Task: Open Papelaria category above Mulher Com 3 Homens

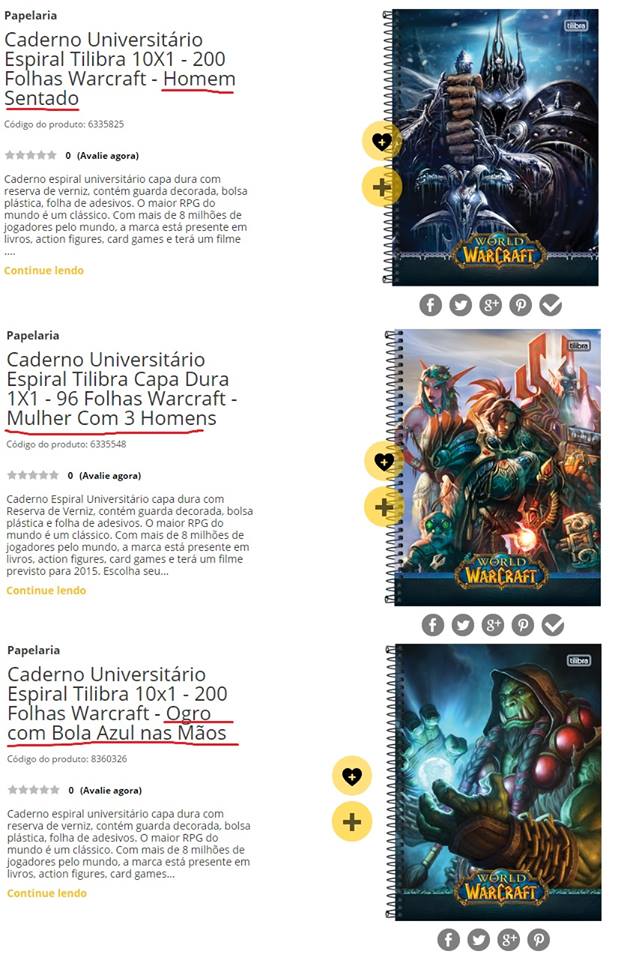Action: 33,335
